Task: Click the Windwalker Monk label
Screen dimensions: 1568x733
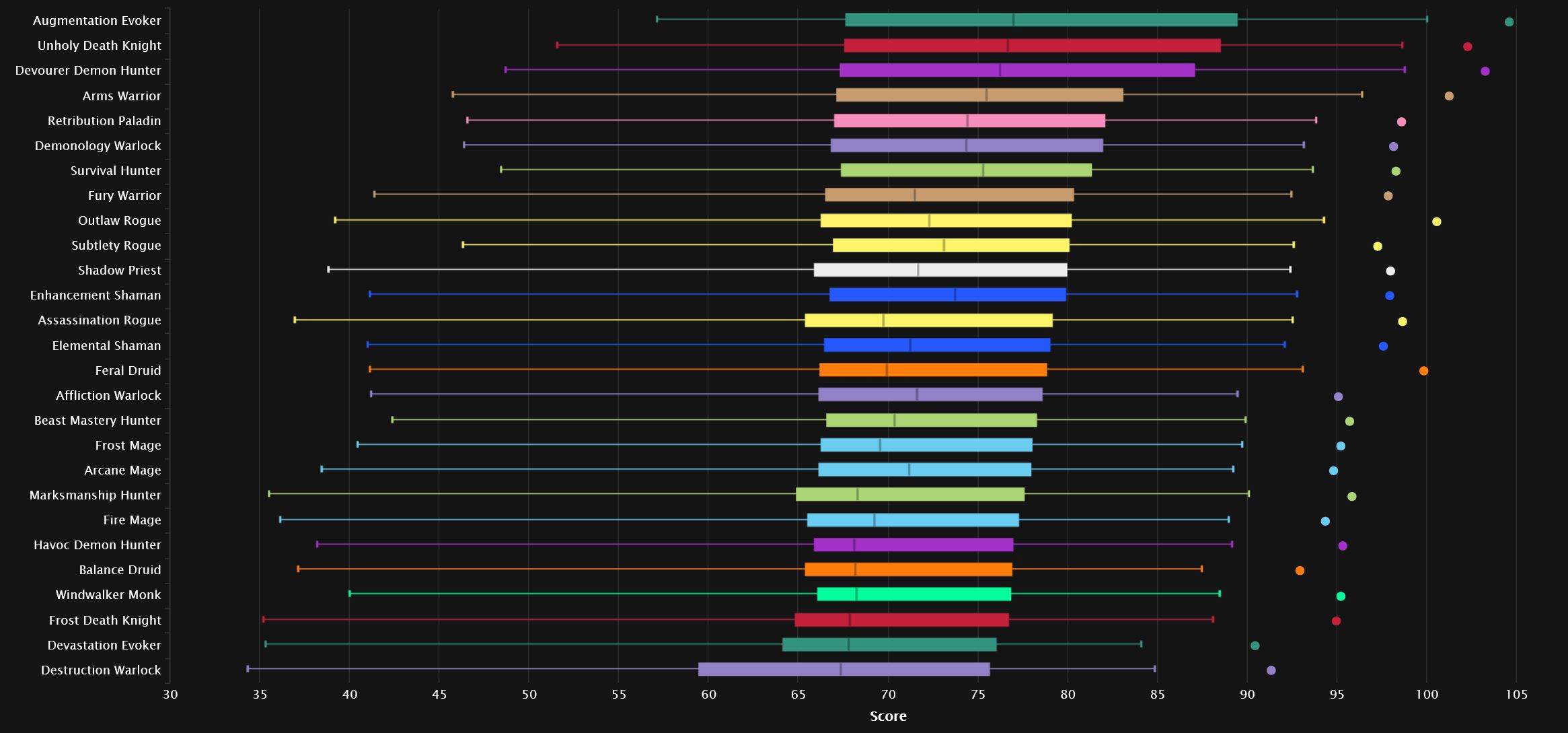Action: [108, 594]
